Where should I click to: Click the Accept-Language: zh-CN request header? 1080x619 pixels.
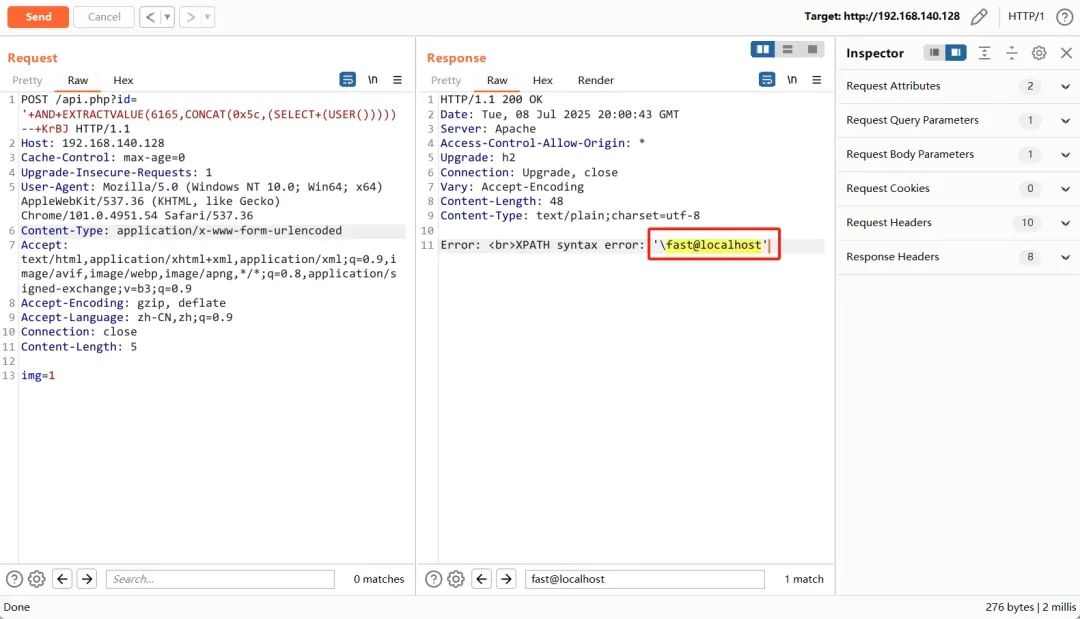(x=127, y=317)
